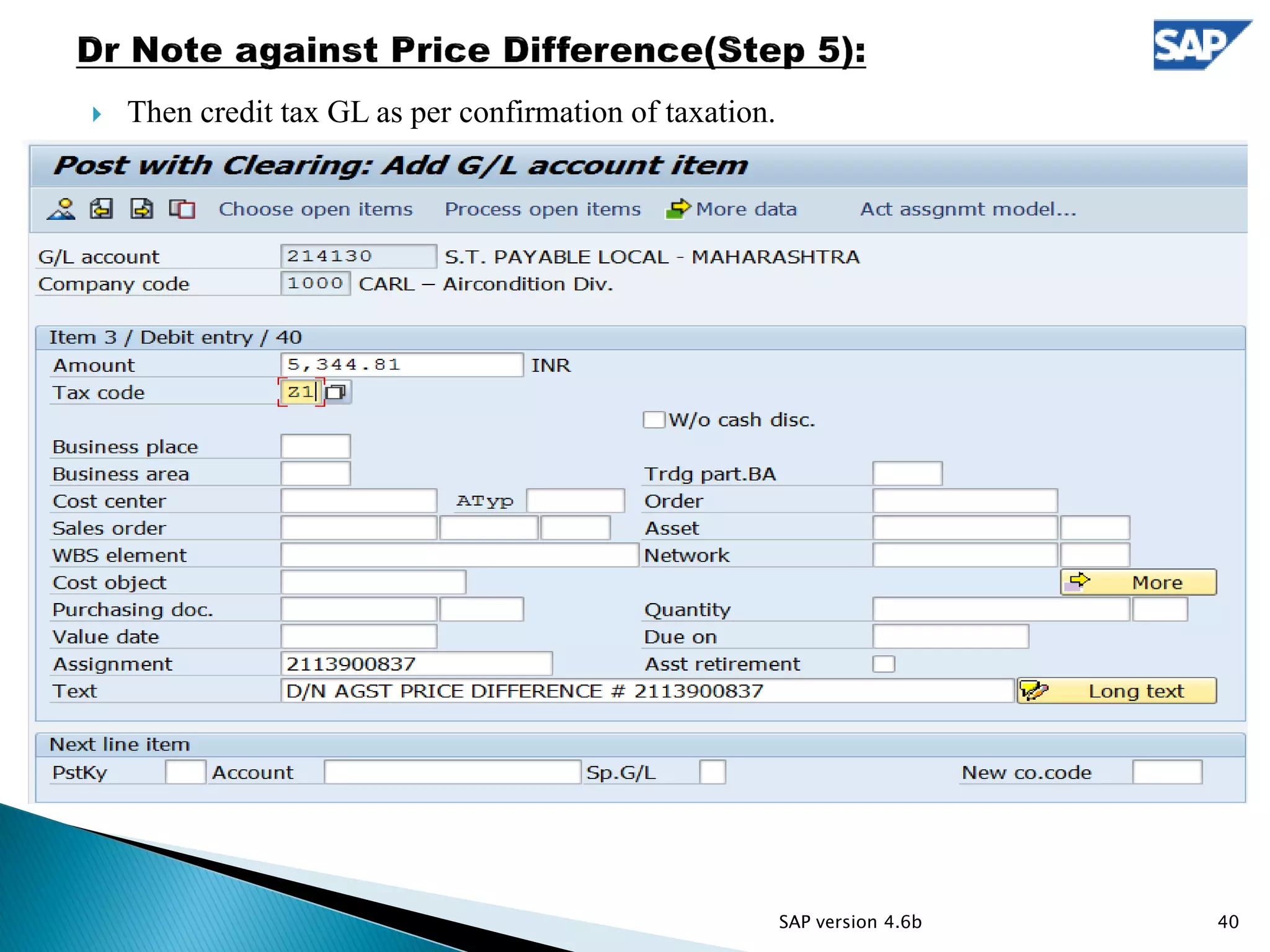Click the WBS element input field
Image resolution: width=1270 pixels, height=952 pixels.
click(x=460, y=555)
